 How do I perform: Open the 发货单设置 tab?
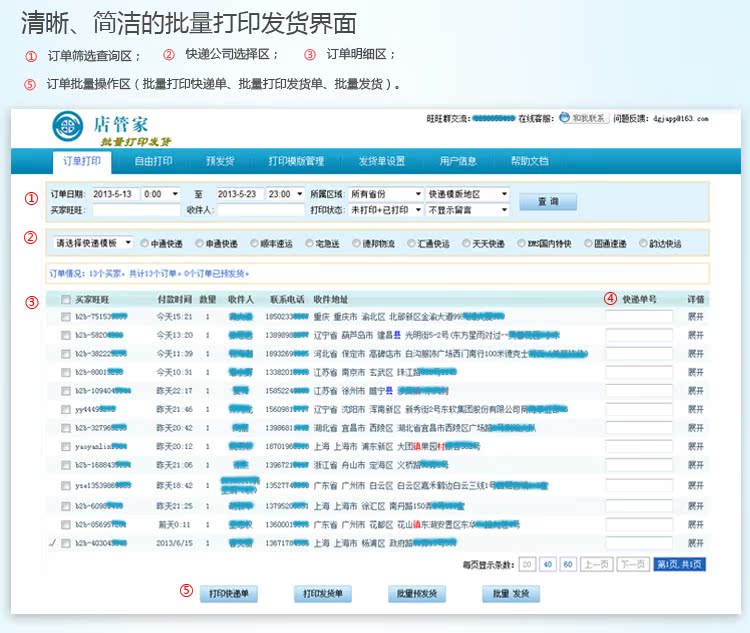pos(382,161)
